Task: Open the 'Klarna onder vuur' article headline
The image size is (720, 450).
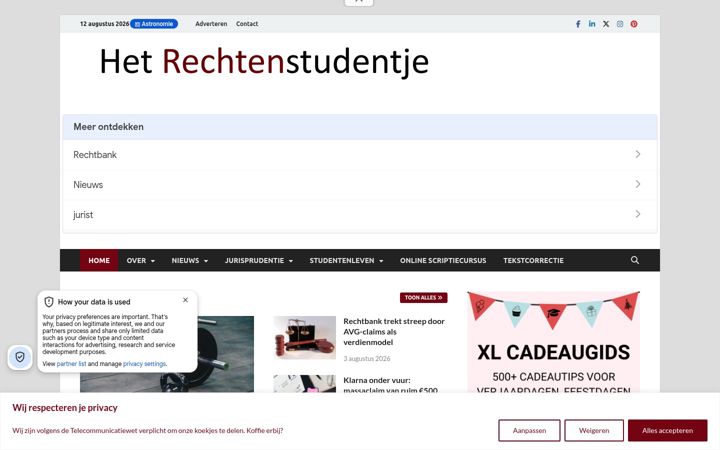Action: [x=390, y=385]
